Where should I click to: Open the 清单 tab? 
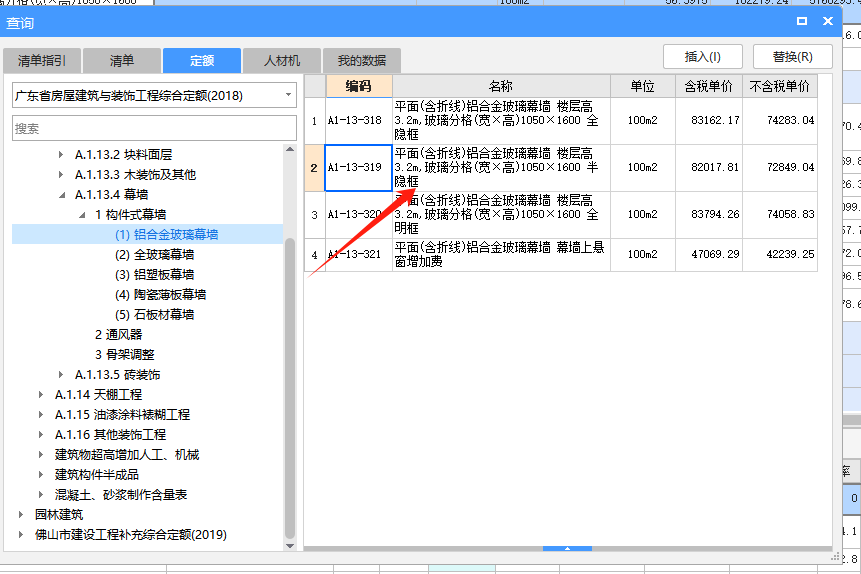(x=122, y=60)
